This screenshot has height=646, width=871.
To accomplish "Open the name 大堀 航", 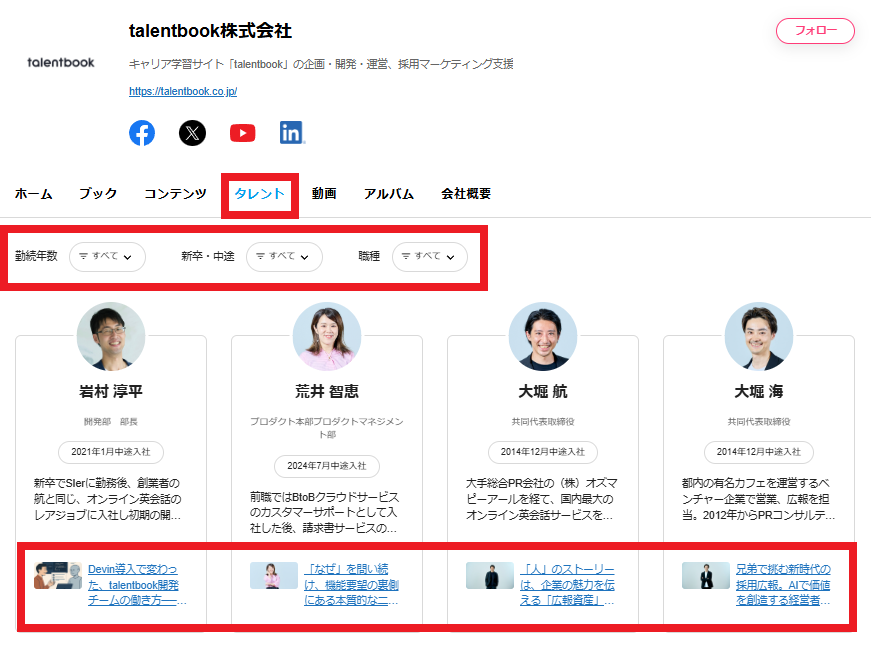I will tap(543, 392).
